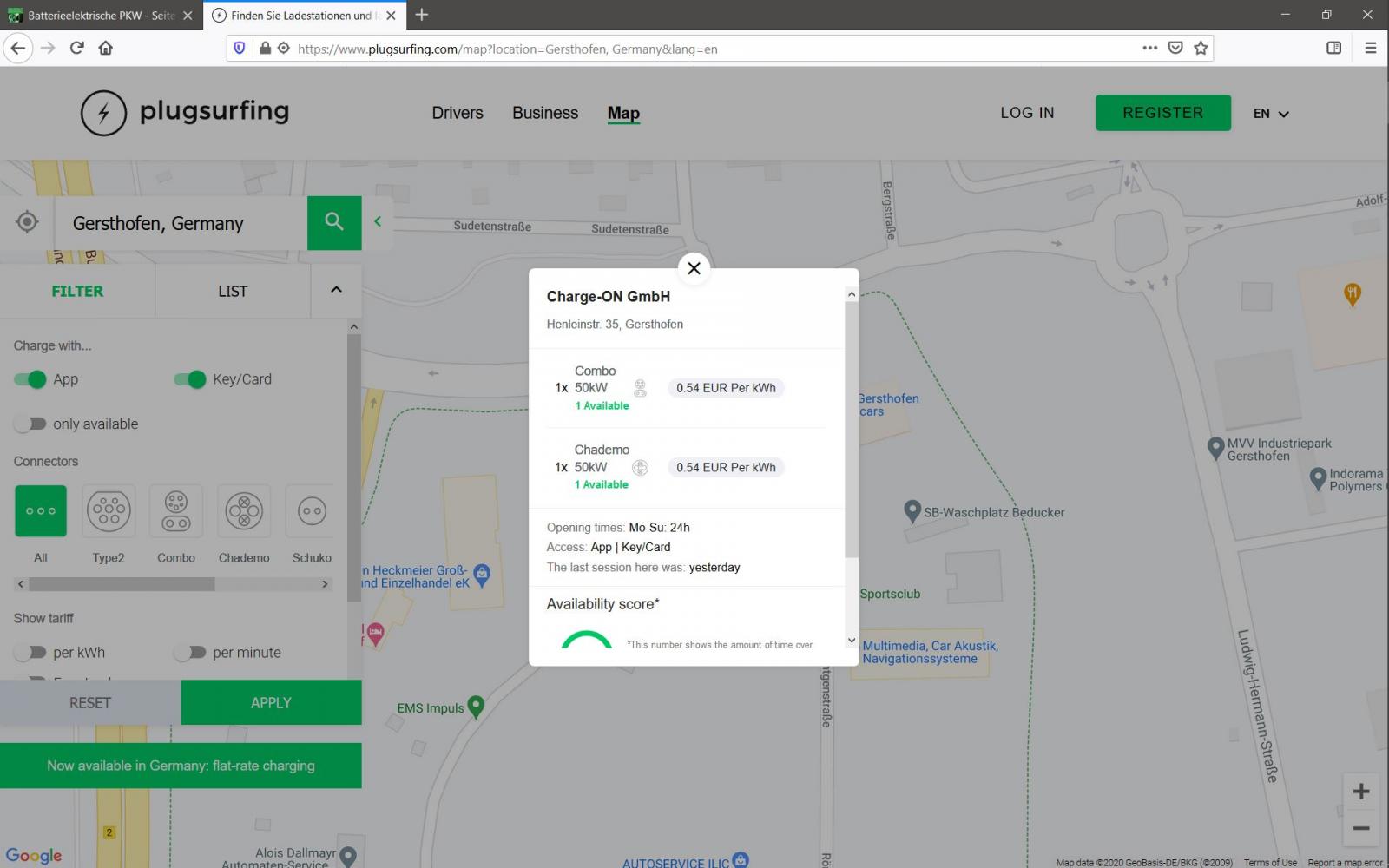Select the Schuko connector icon

click(311, 511)
